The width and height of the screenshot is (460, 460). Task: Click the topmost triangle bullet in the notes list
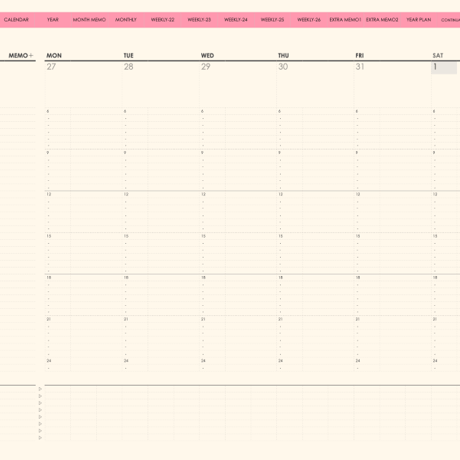coord(40,389)
